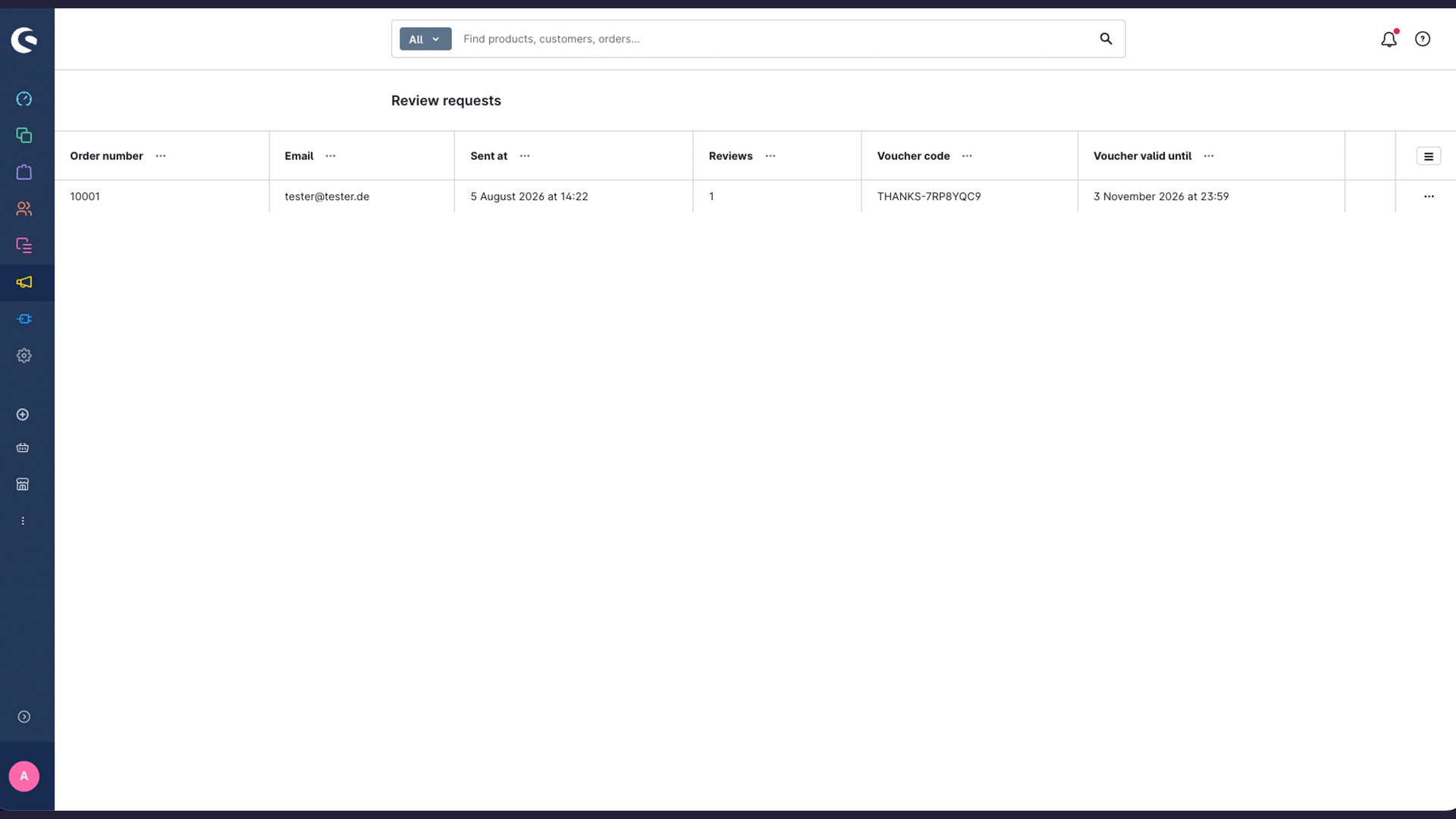
Task: Open the Voucher code column options menu
Action: (967, 156)
